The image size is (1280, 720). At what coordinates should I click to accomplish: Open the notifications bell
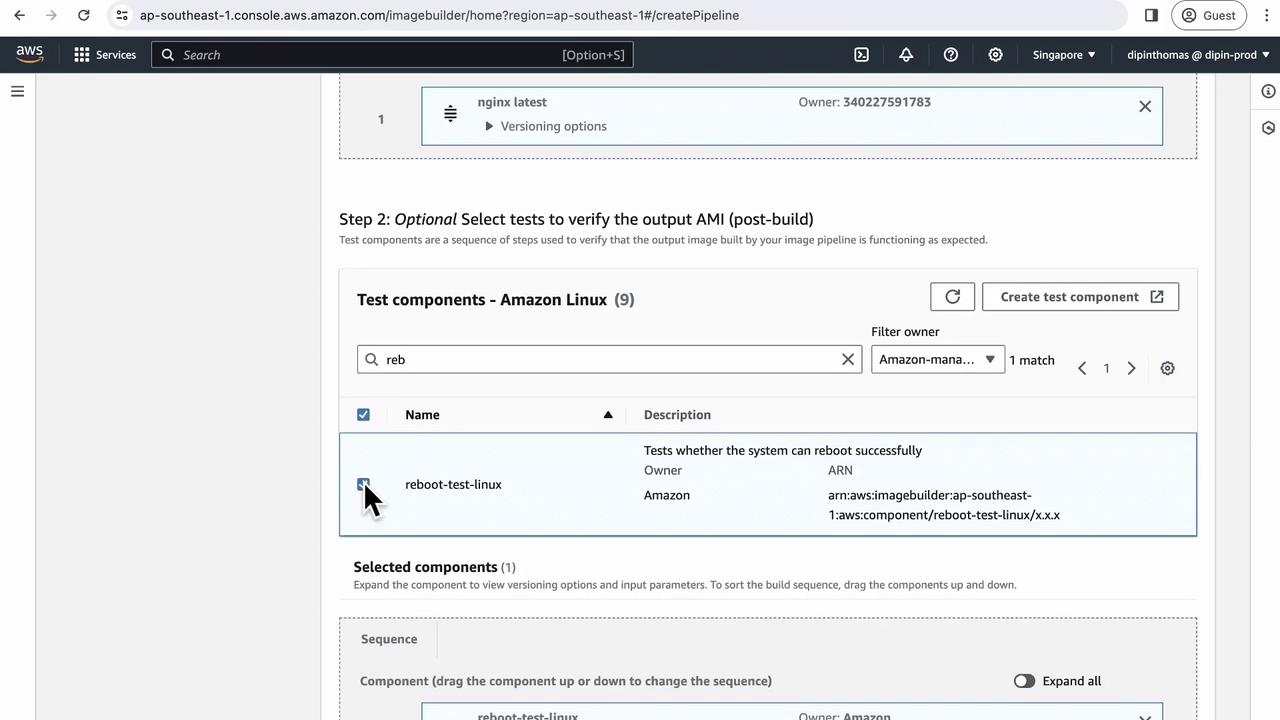(906, 55)
